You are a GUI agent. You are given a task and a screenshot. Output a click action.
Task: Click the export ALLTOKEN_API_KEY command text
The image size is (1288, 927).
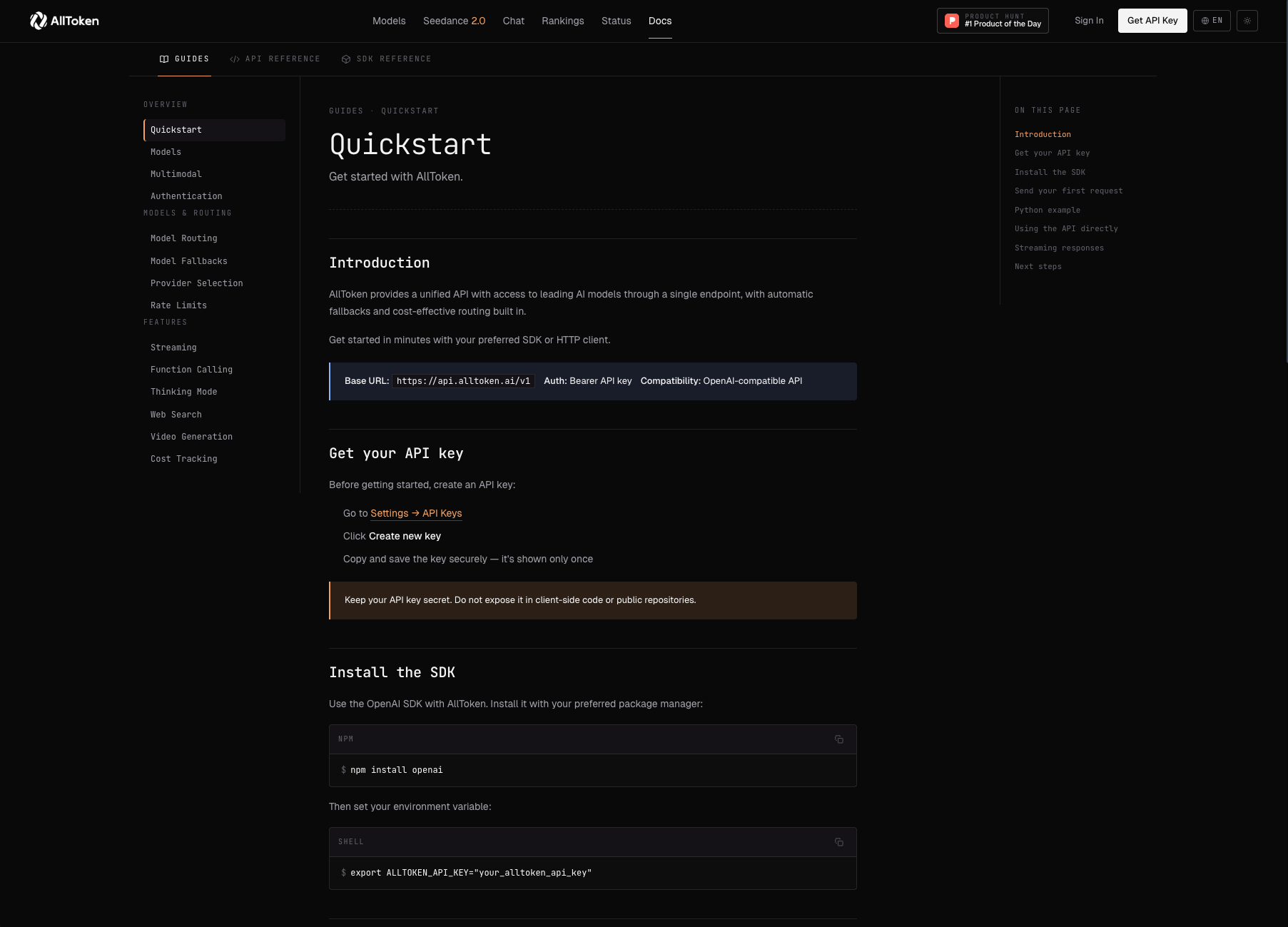[x=471, y=873]
